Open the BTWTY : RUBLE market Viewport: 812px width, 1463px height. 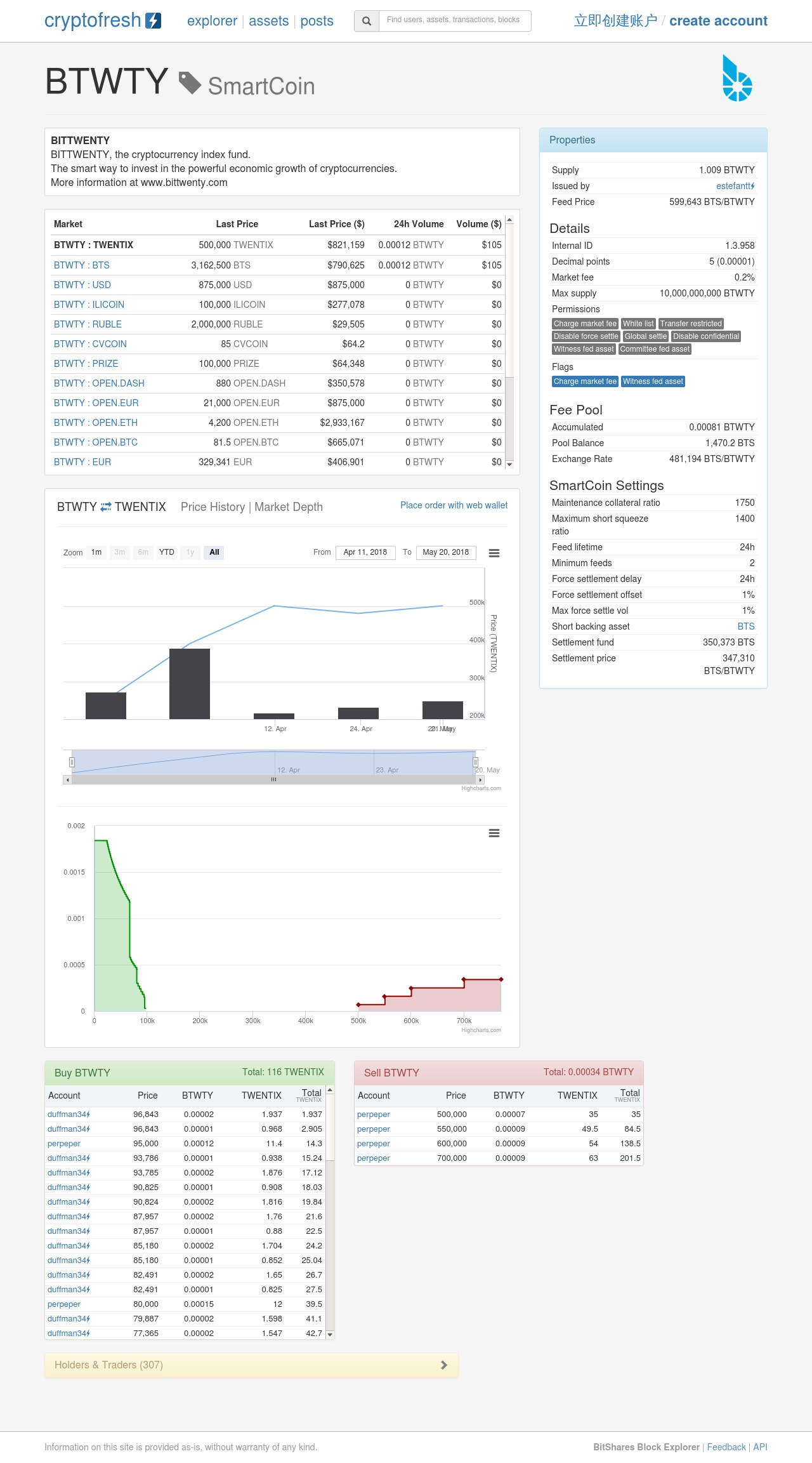tap(88, 324)
